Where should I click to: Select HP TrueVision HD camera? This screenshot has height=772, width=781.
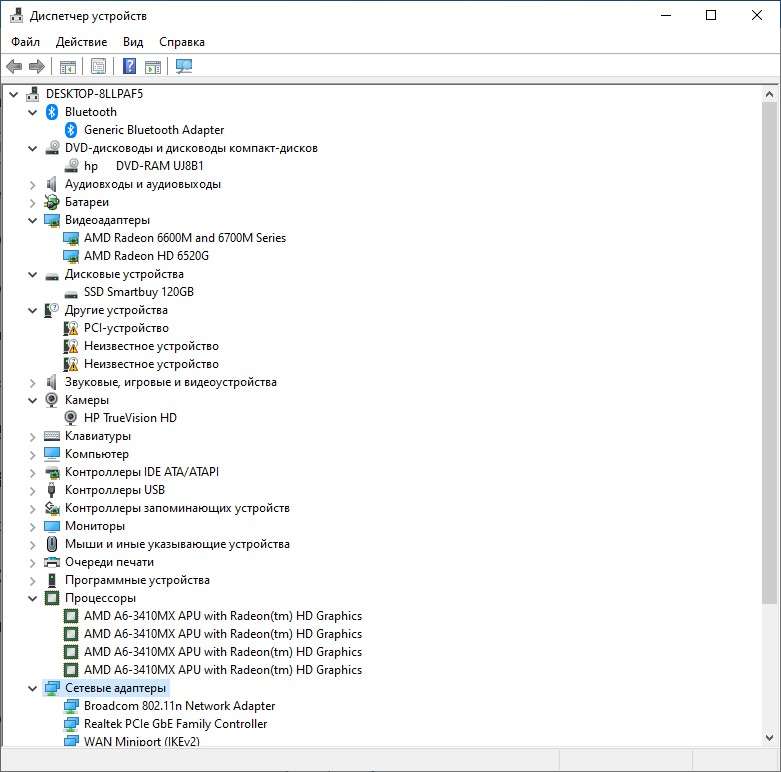130,418
